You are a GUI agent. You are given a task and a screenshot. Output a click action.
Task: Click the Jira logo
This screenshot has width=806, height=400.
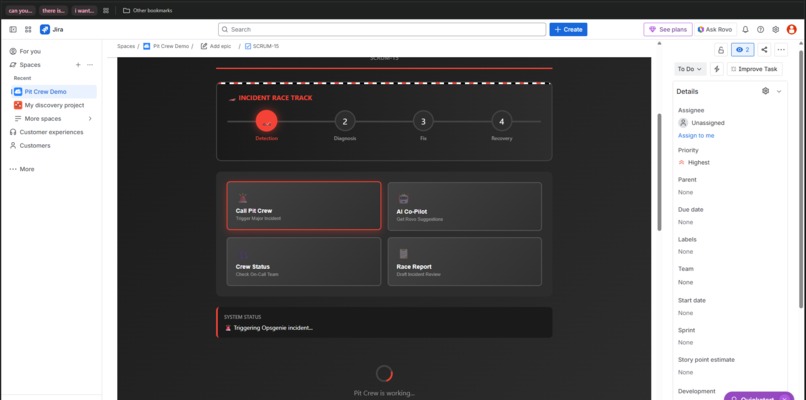pyautogui.click(x=51, y=30)
